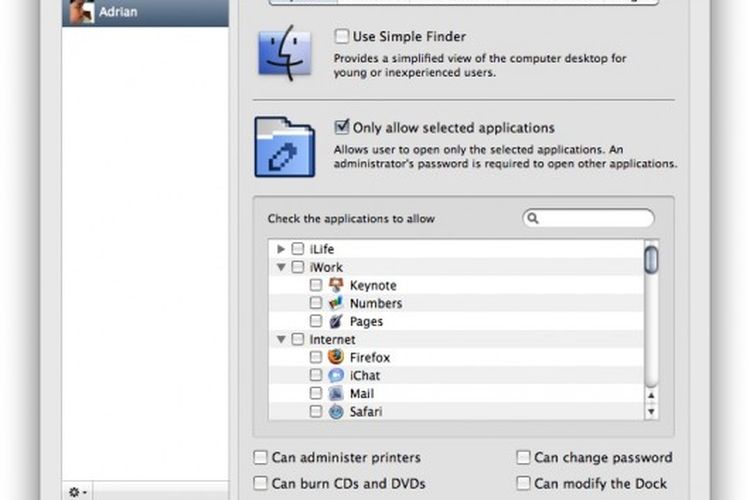Screen dimensions: 750x500
Task: Click the Safari app icon
Action: click(336, 411)
